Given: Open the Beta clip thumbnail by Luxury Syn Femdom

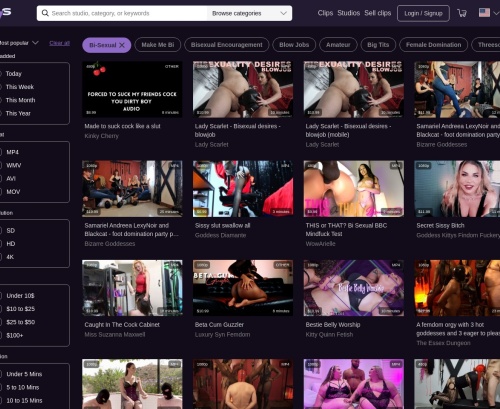Looking at the screenshot, I should 243,288.
